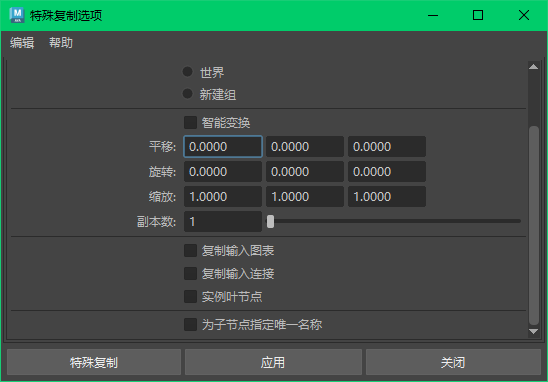This screenshot has height=382, width=548.
Task: Click the second 缩放 value field
Action: (x=305, y=196)
